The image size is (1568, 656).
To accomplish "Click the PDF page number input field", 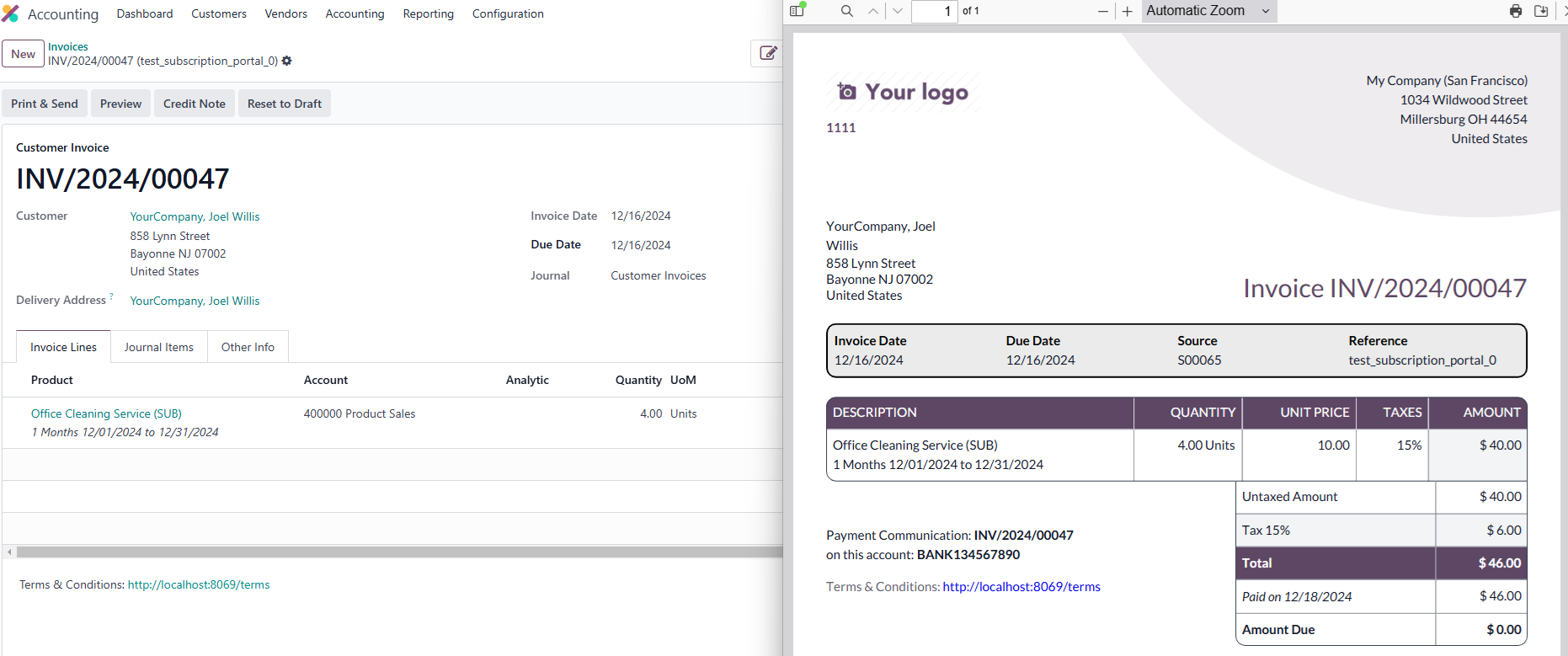I will (934, 11).
